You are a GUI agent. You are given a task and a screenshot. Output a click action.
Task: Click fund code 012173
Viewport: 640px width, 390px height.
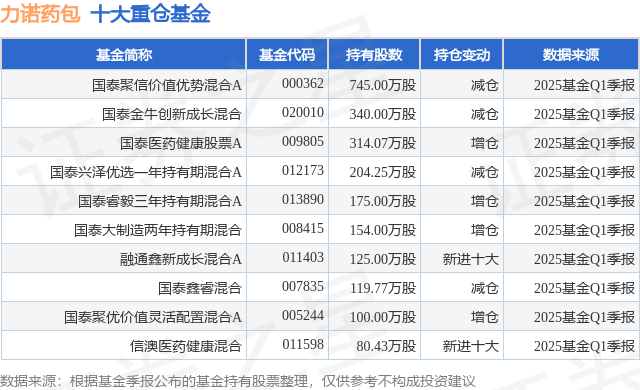pos(302,170)
